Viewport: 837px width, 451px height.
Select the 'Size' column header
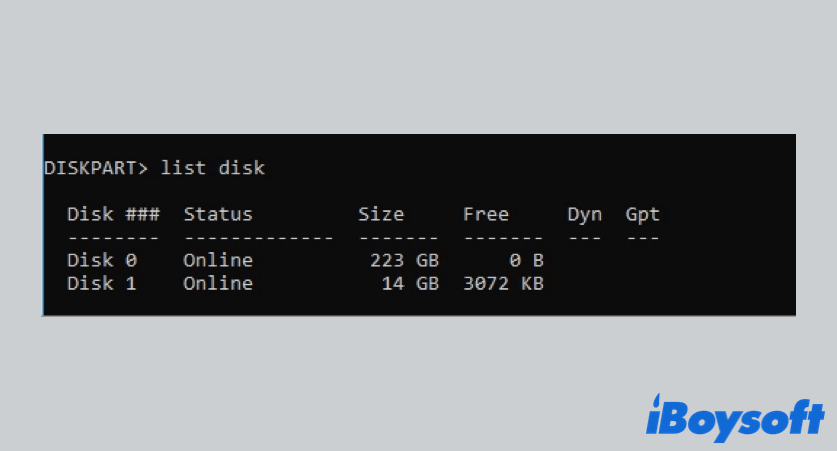381,214
